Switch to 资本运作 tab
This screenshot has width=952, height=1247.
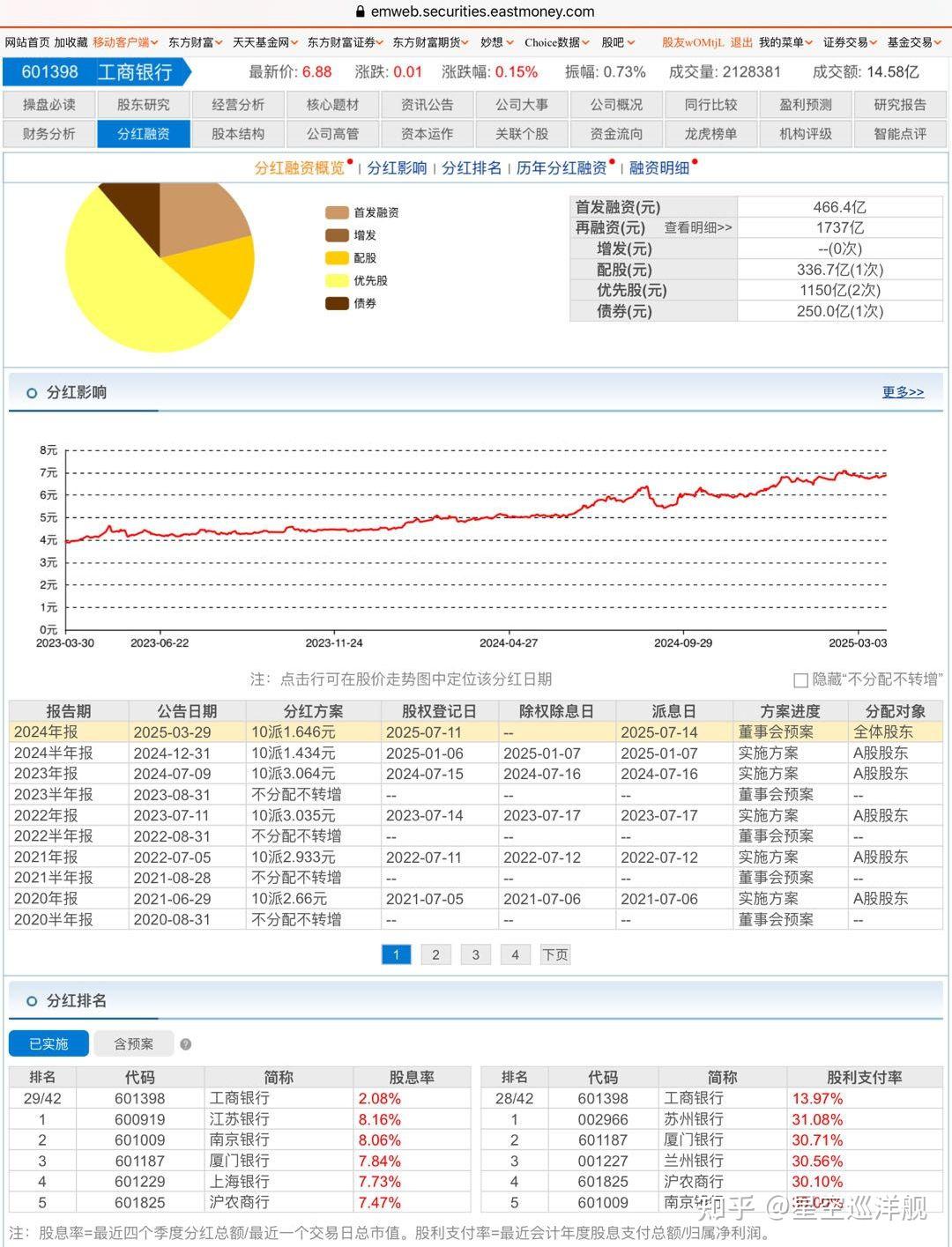click(x=428, y=134)
